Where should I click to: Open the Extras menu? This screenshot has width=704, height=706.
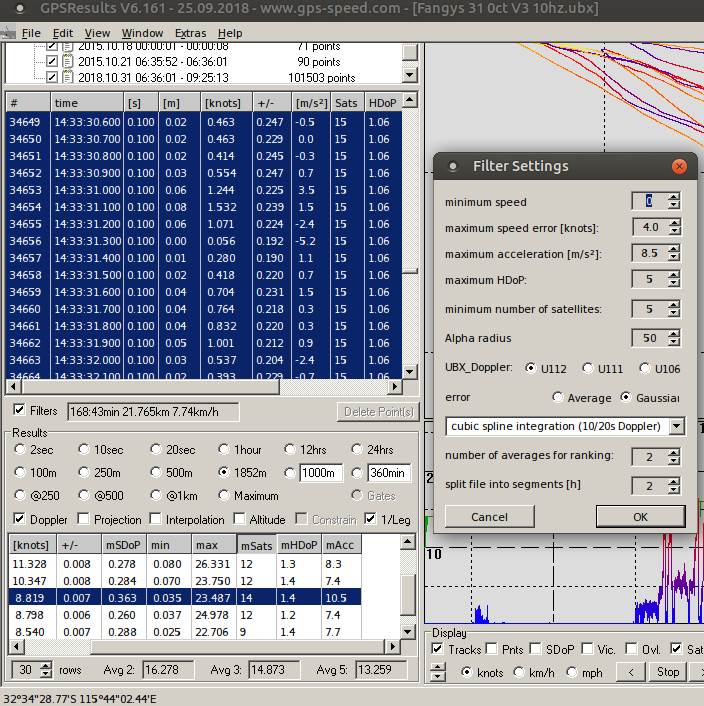point(190,33)
